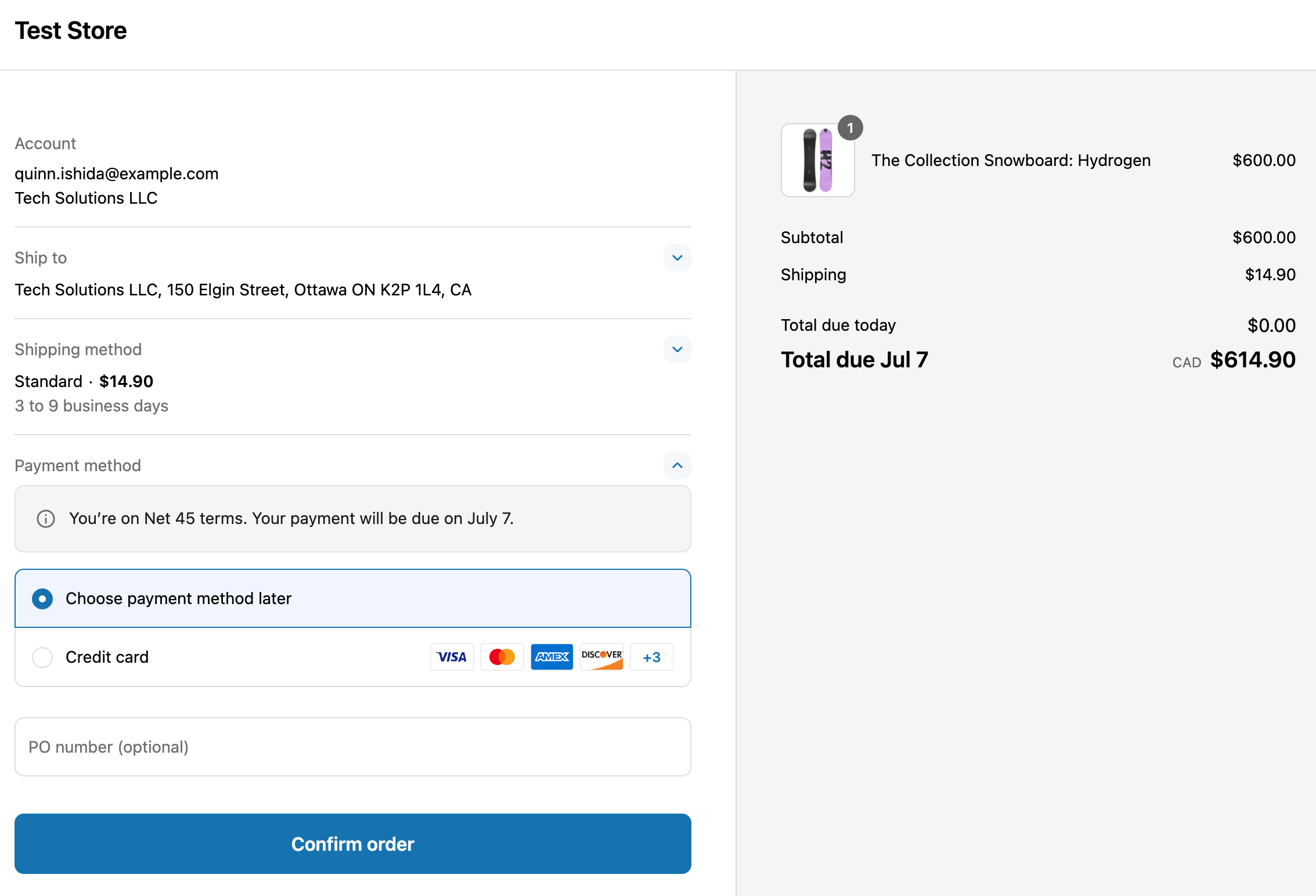Click the Amex card icon
The height and width of the screenshot is (896, 1316).
coord(551,657)
